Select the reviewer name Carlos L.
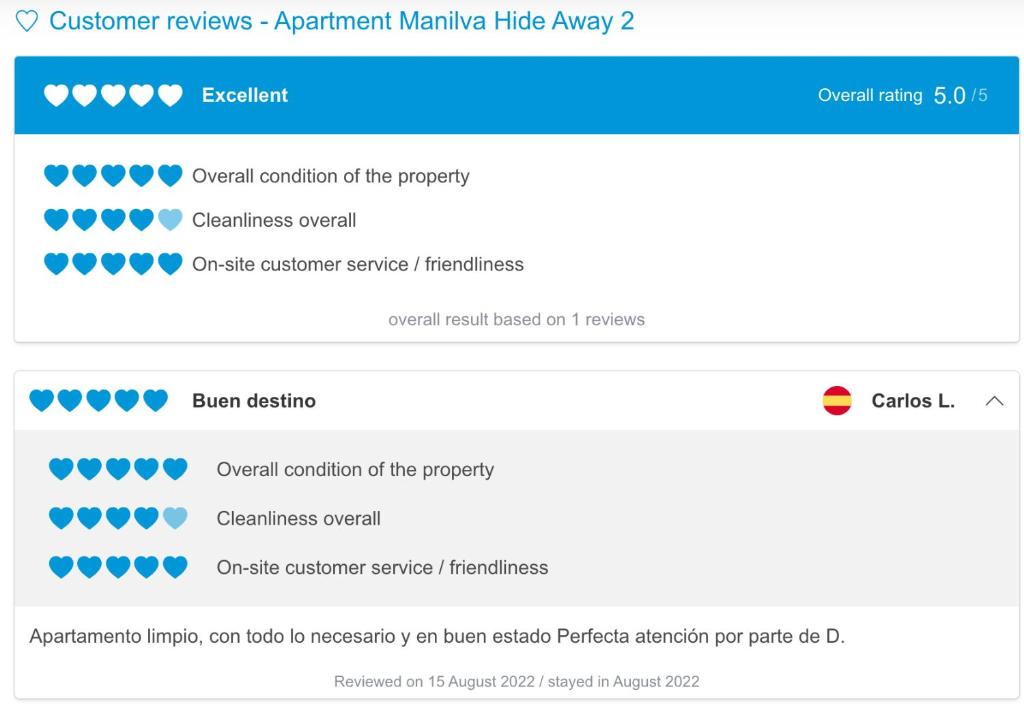The width and height of the screenshot is (1024, 707). (x=913, y=401)
